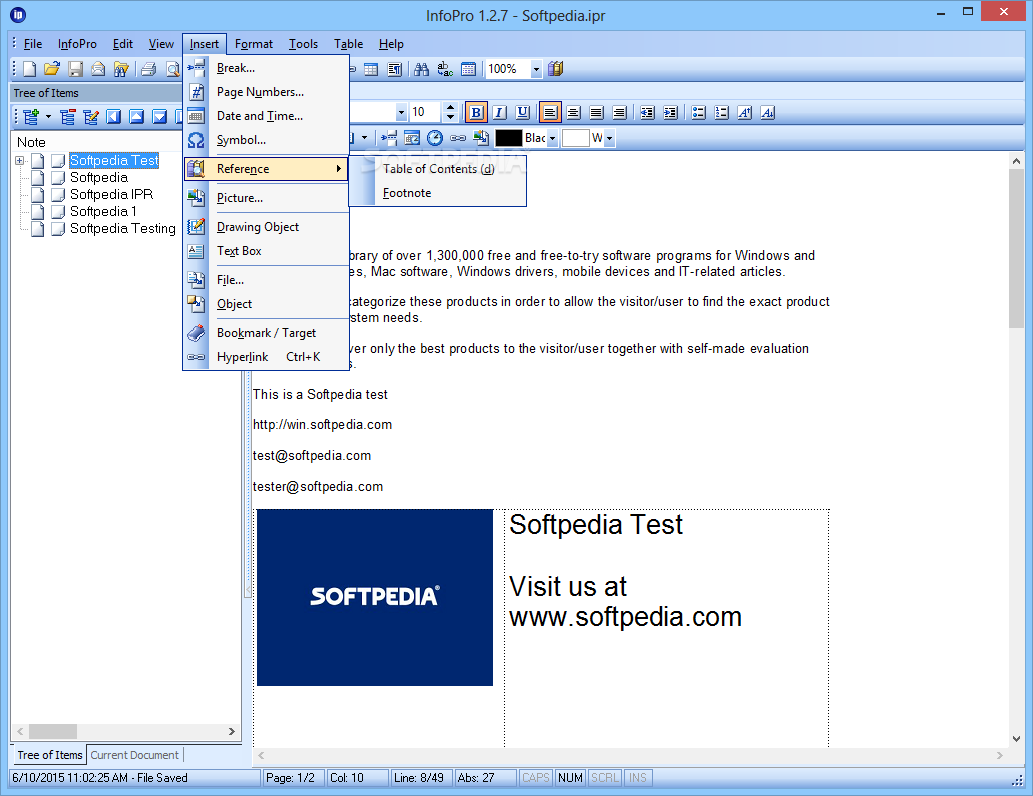Open the 100% zoom dropdown
Image resolution: width=1033 pixels, height=796 pixels.
[536, 69]
